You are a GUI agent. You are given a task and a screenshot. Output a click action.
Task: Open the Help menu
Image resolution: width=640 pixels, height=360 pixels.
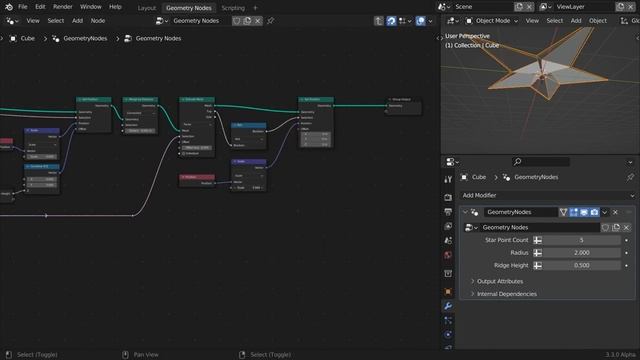coord(115,7)
